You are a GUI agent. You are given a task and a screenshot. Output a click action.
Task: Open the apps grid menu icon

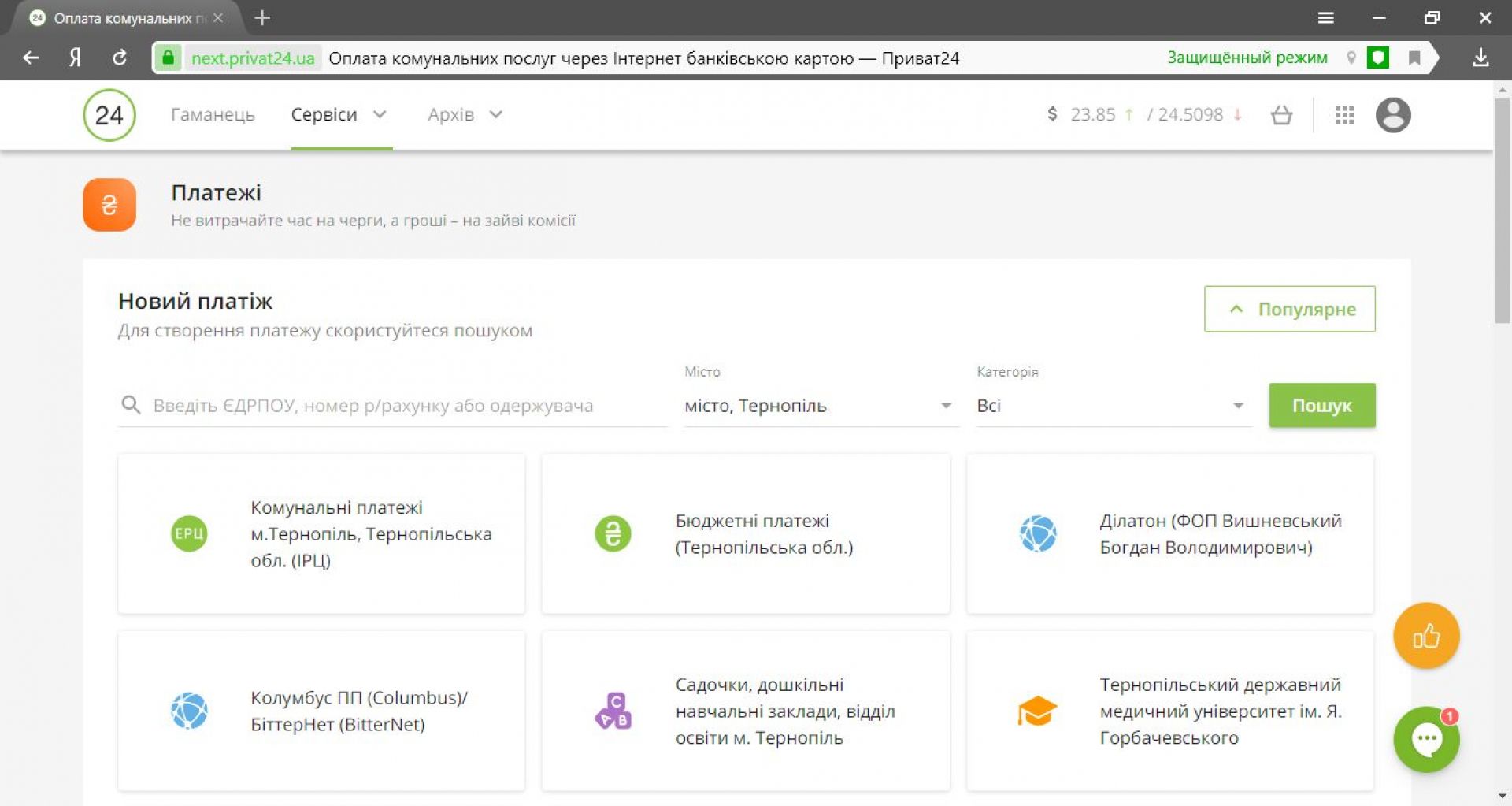[1344, 115]
